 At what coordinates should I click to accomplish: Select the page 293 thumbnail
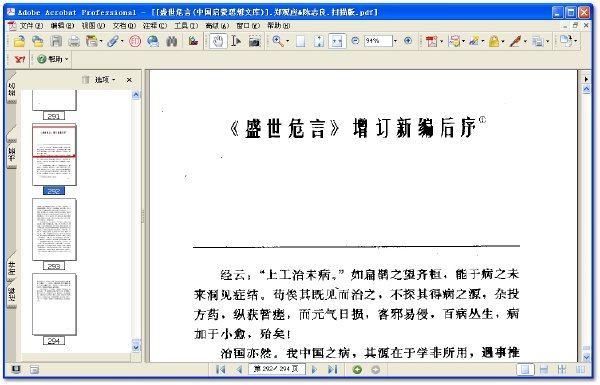[x=54, y=229]
